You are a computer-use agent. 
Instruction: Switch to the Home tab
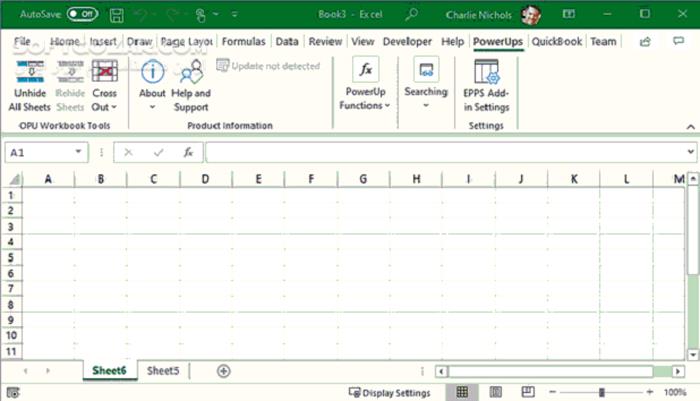tap(65, 42)
